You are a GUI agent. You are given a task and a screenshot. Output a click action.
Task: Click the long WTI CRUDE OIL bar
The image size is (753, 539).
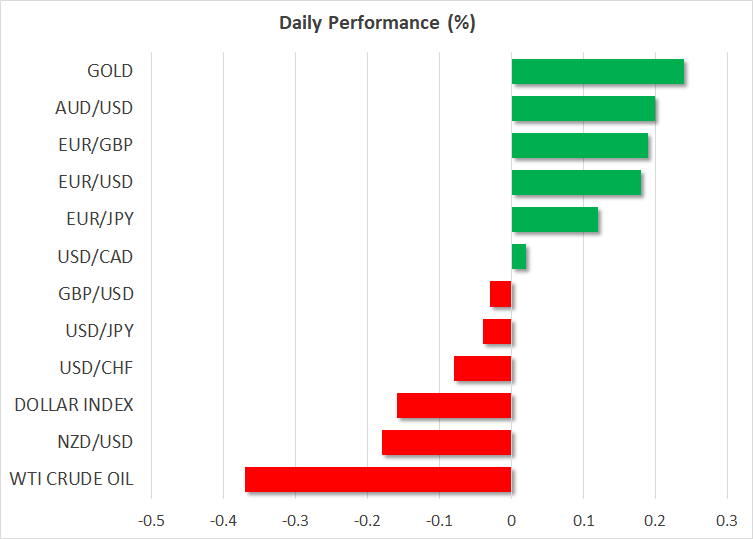(378, 479)
